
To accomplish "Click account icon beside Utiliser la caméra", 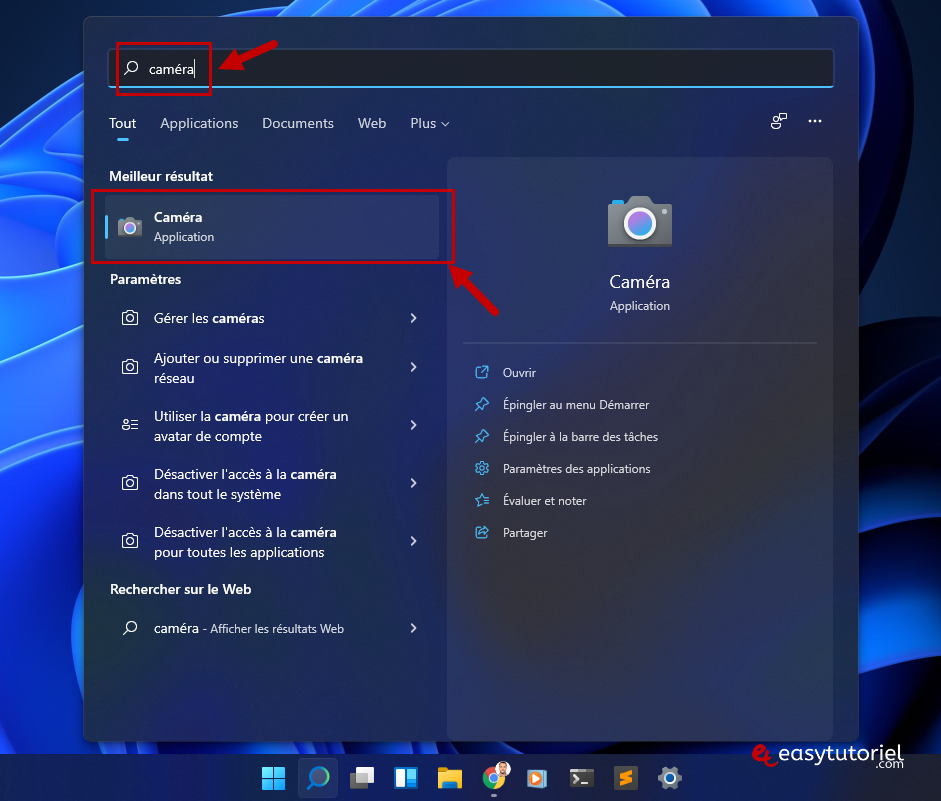I will point(130,425).
